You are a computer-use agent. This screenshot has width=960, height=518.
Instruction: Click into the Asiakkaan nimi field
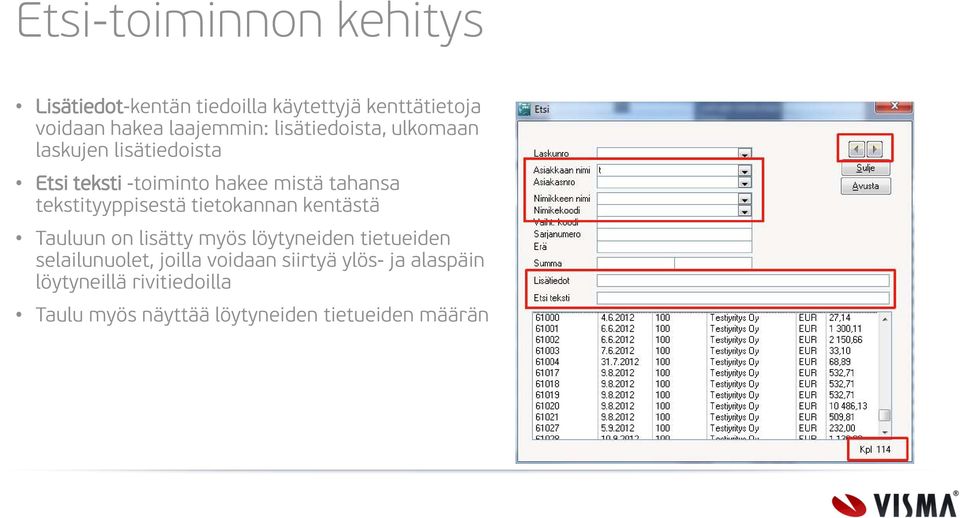click(x=667, y=170)
